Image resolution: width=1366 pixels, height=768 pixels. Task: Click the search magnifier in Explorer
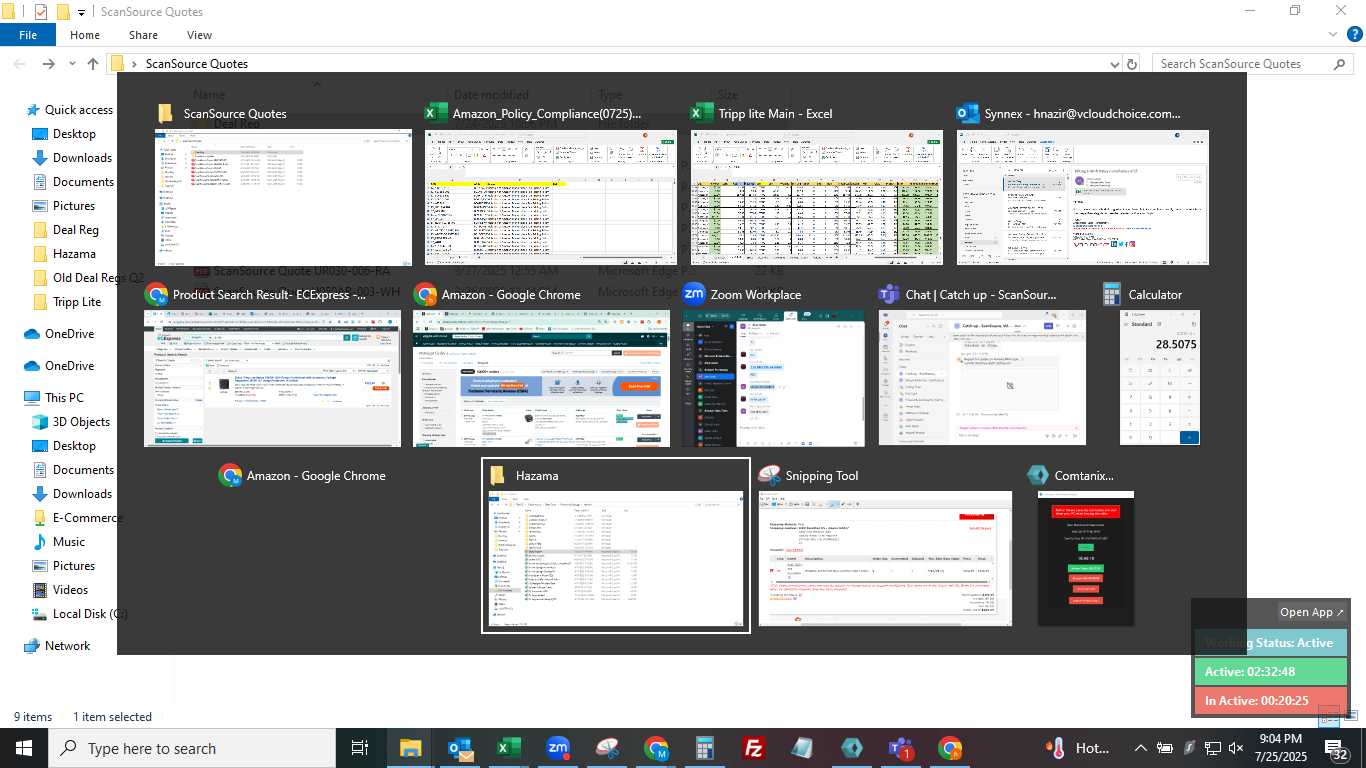click(x=1341, y=64)
